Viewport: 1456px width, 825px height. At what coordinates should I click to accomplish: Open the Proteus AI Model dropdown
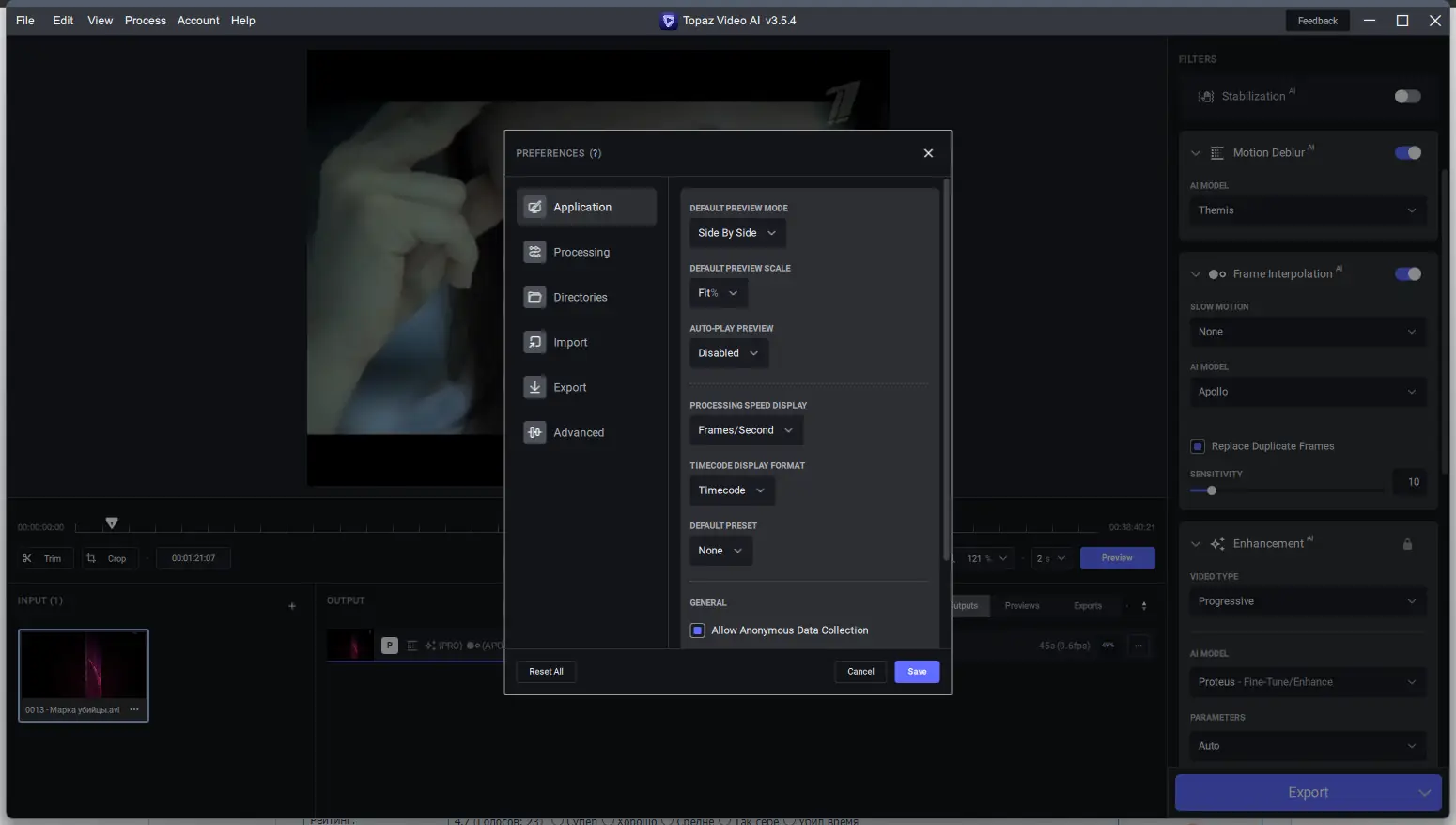[1307, 681]
